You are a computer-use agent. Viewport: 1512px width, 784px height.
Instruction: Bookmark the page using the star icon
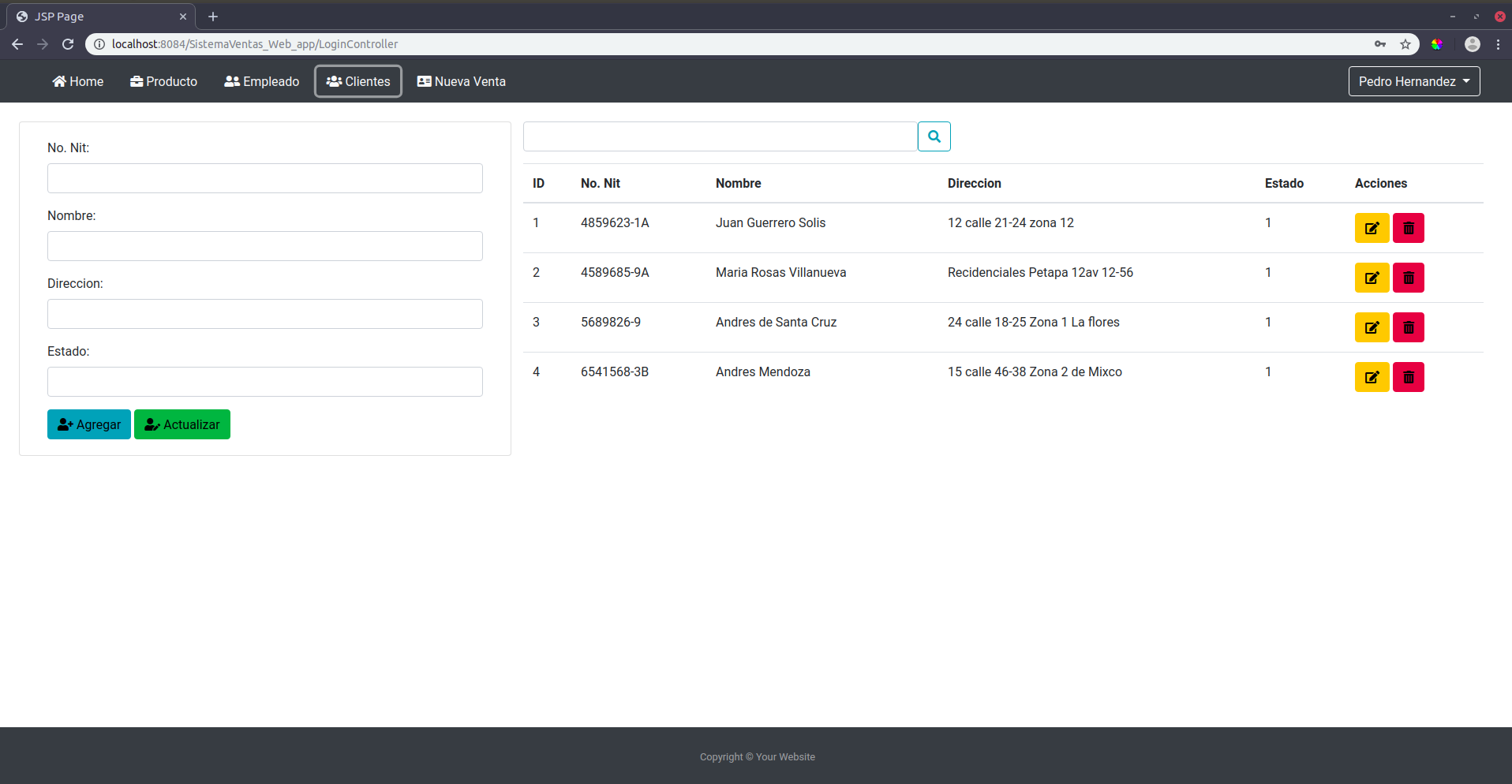pyautogui.click(x=1405, y=44)
